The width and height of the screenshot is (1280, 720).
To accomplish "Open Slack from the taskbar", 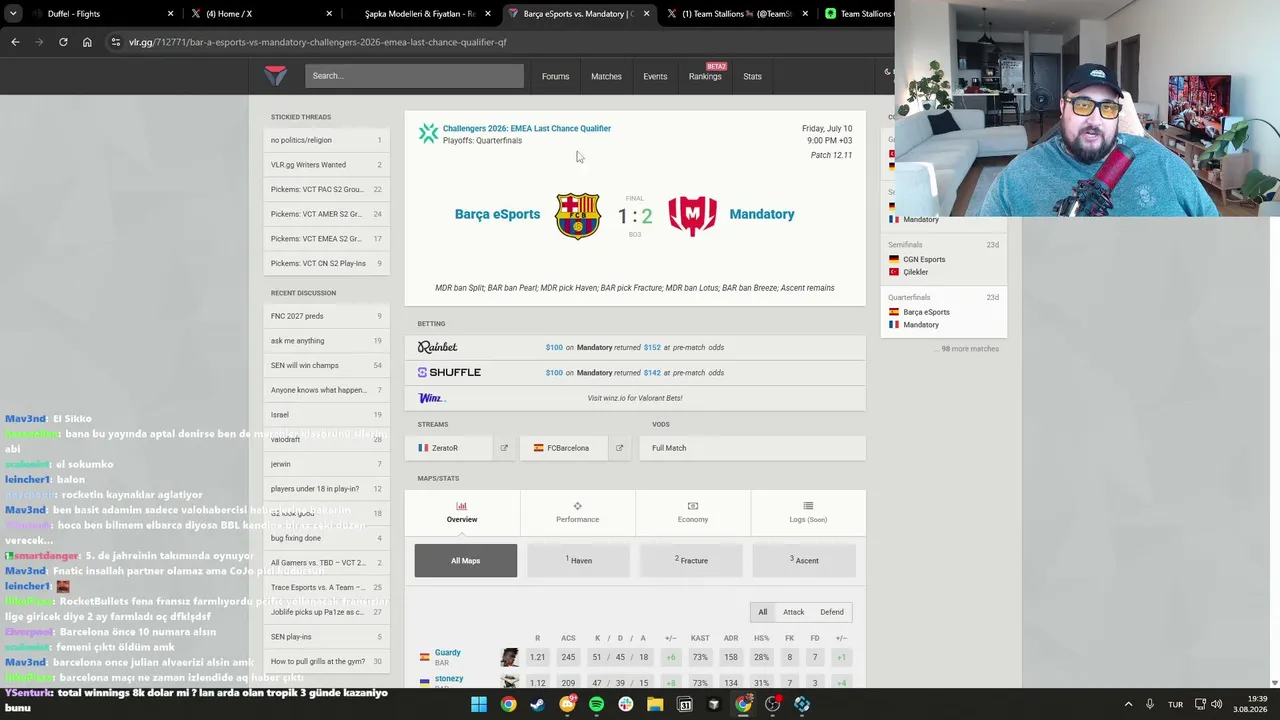I will pos(626,705).
